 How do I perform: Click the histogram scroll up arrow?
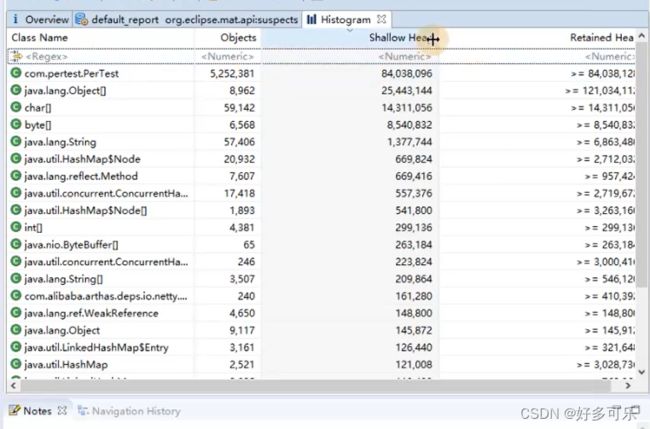point(642,36)
